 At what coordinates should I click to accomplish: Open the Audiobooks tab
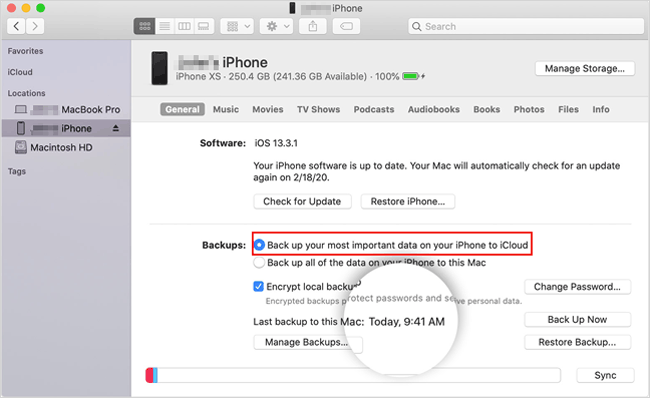click(434, 109)
